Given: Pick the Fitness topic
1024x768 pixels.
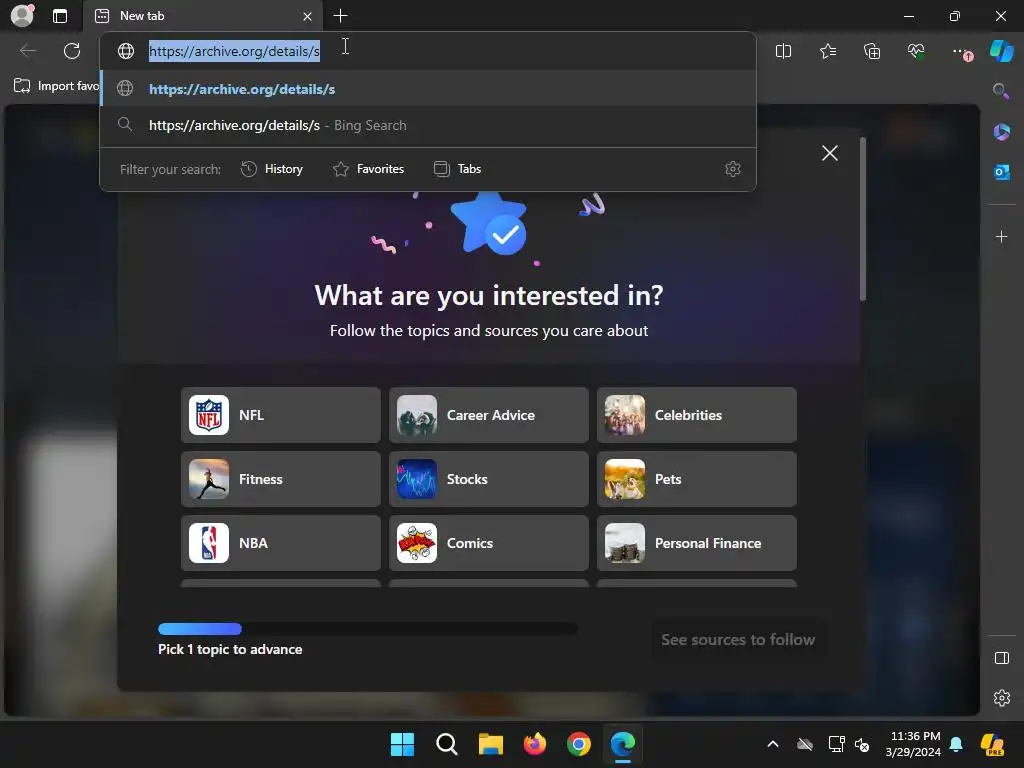Looking at the screenshot, I should click(281, 479).
